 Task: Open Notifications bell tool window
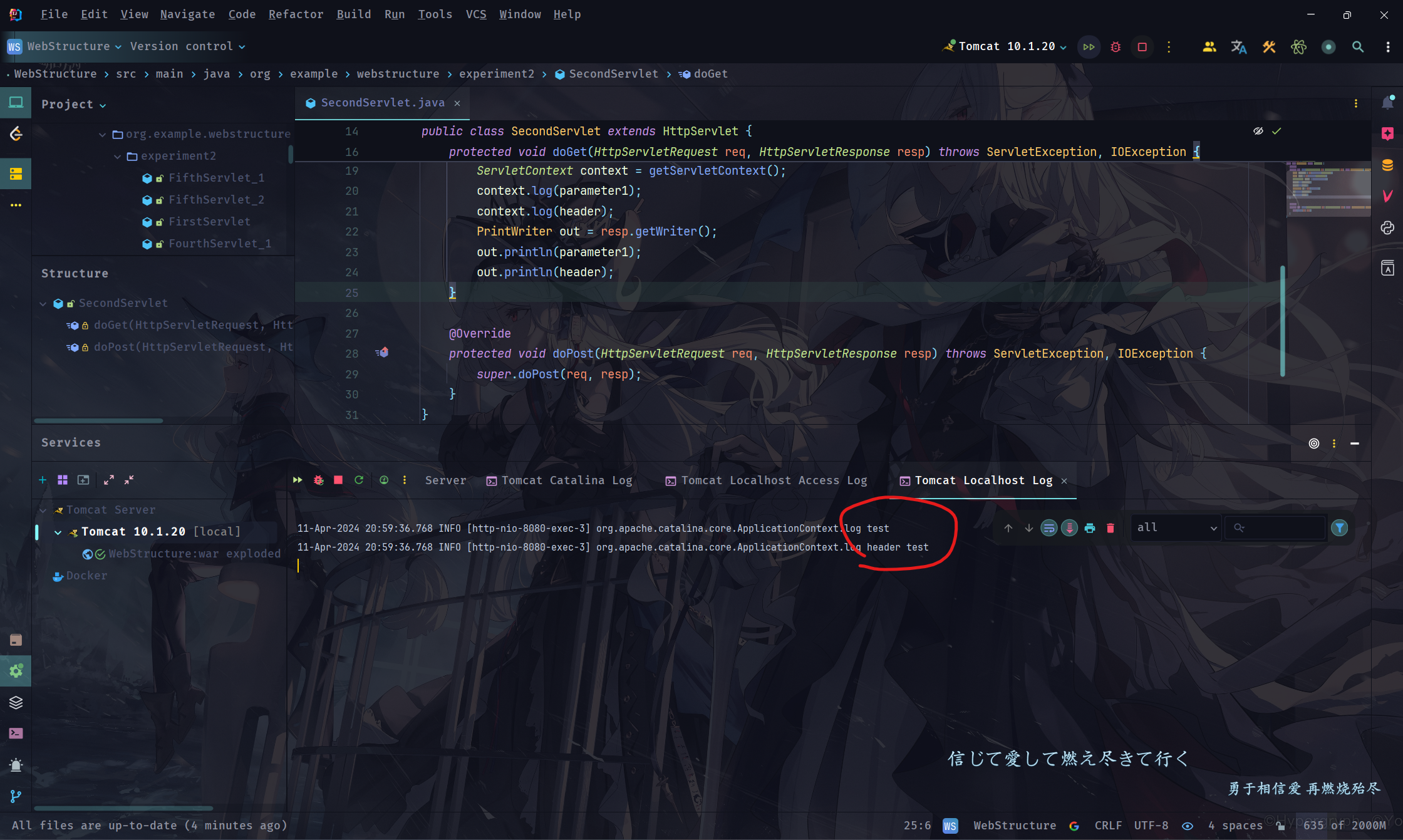click(1387, 103)
